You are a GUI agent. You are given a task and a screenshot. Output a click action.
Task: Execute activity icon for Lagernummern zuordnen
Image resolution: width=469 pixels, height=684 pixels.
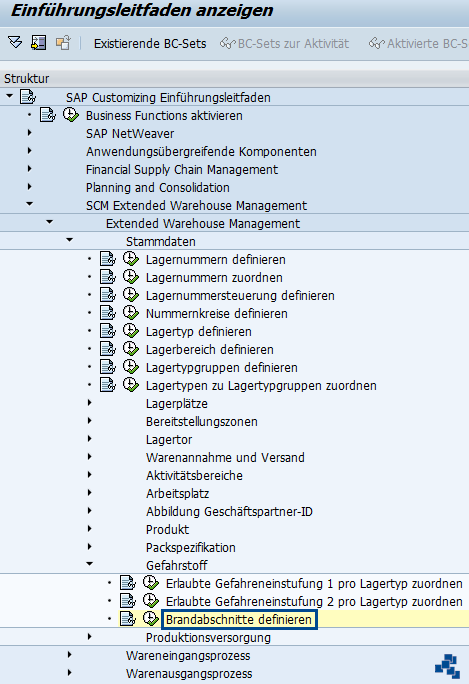pos(130,277)
